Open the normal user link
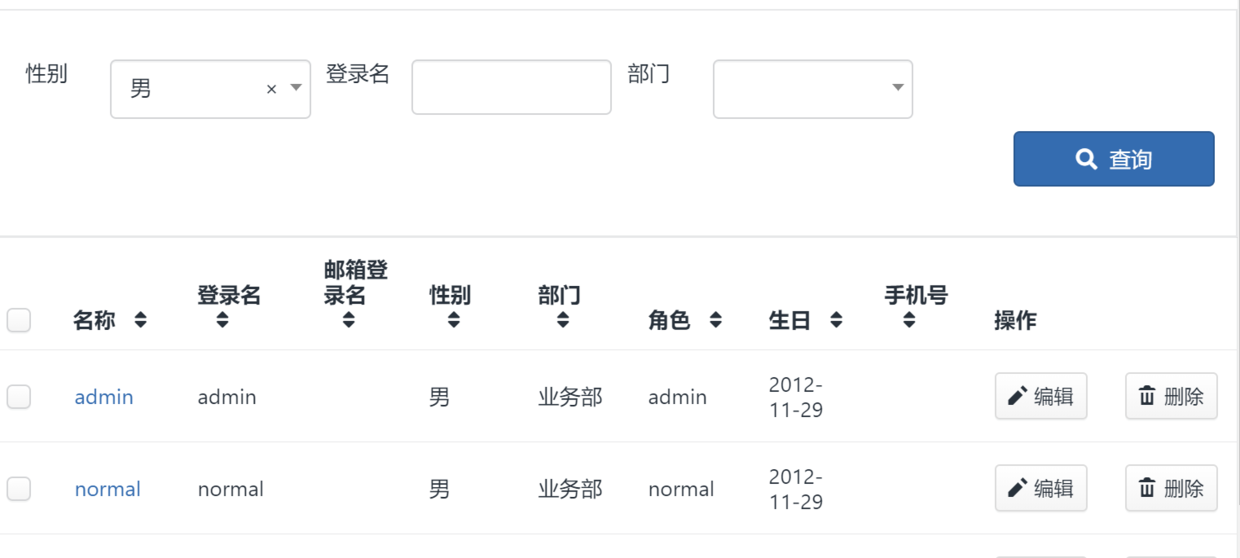Viewport: 1240px width, 558px height. [x=108, y=489]
